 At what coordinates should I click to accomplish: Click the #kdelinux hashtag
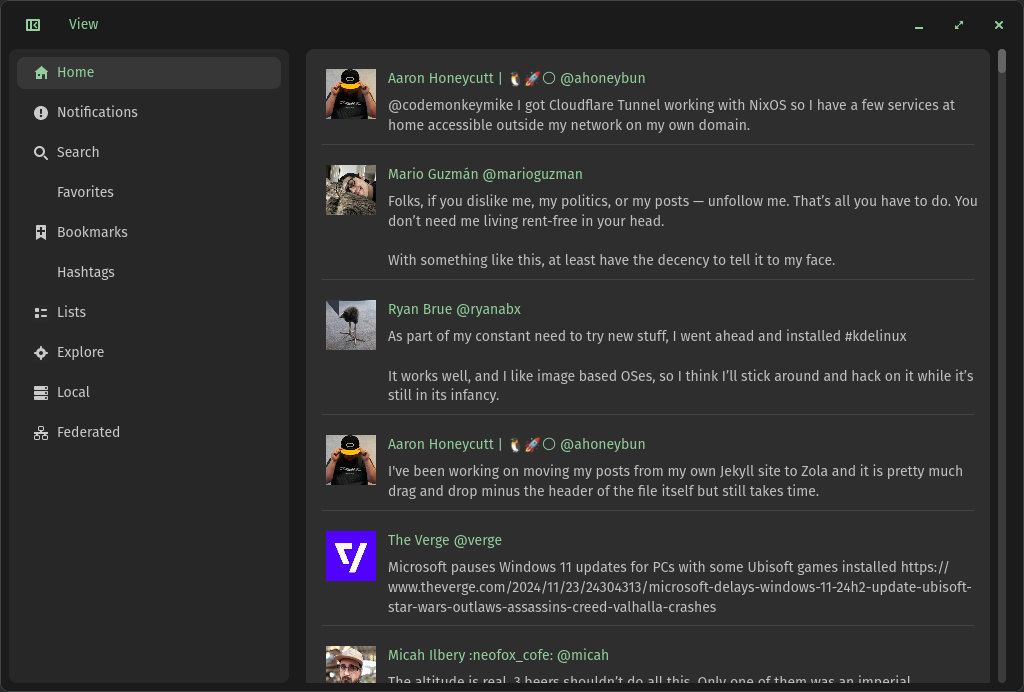pos(875,336)
